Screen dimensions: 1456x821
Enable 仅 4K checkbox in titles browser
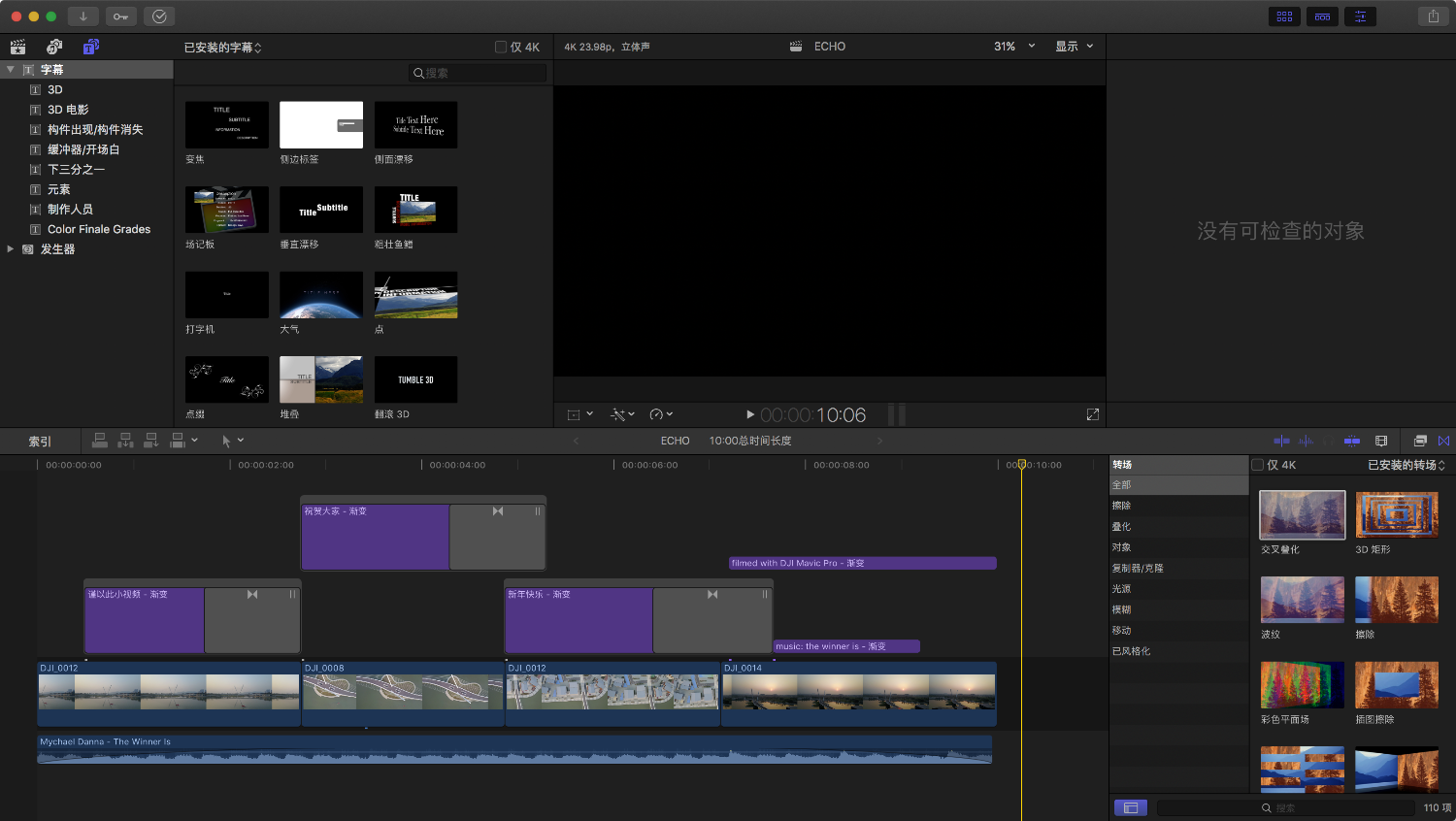click(x=501, y=47)
